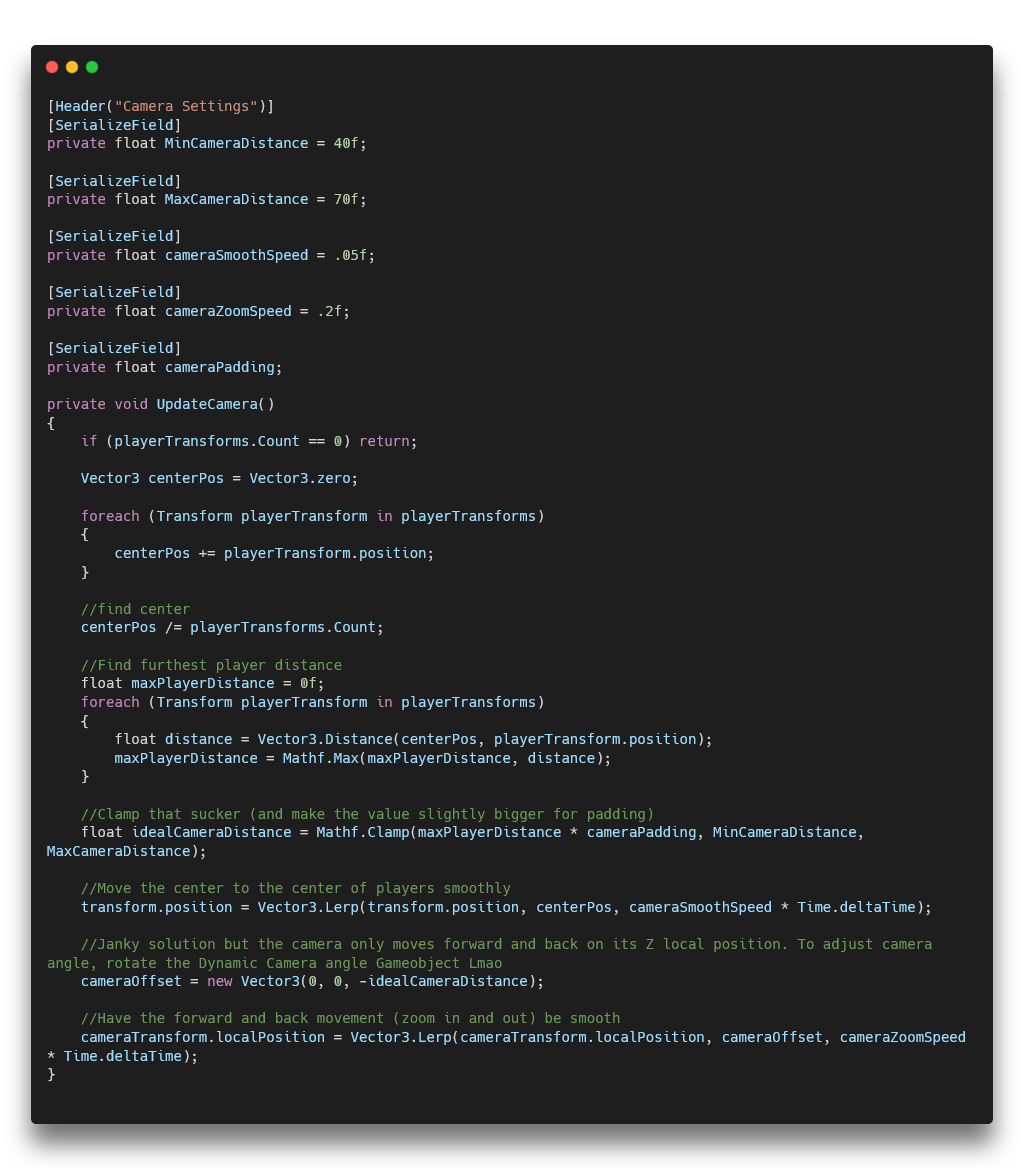Click the UpdateCamera method name
Viewport: 1024px width, 1169px height.
click(207, 404)
